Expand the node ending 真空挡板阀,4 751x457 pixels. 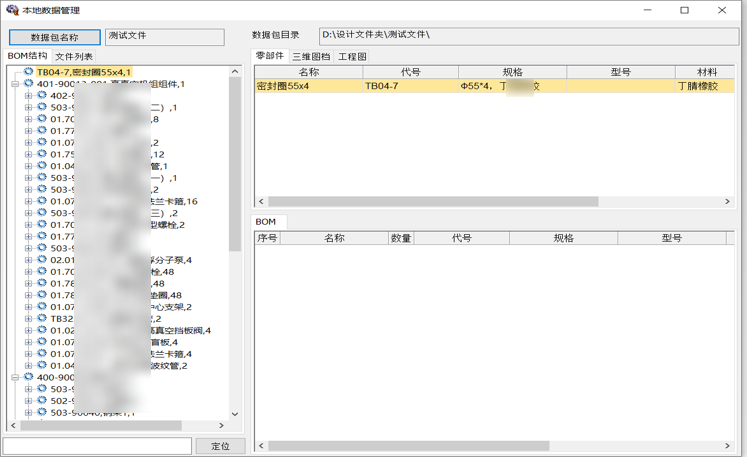pos(28,331)
